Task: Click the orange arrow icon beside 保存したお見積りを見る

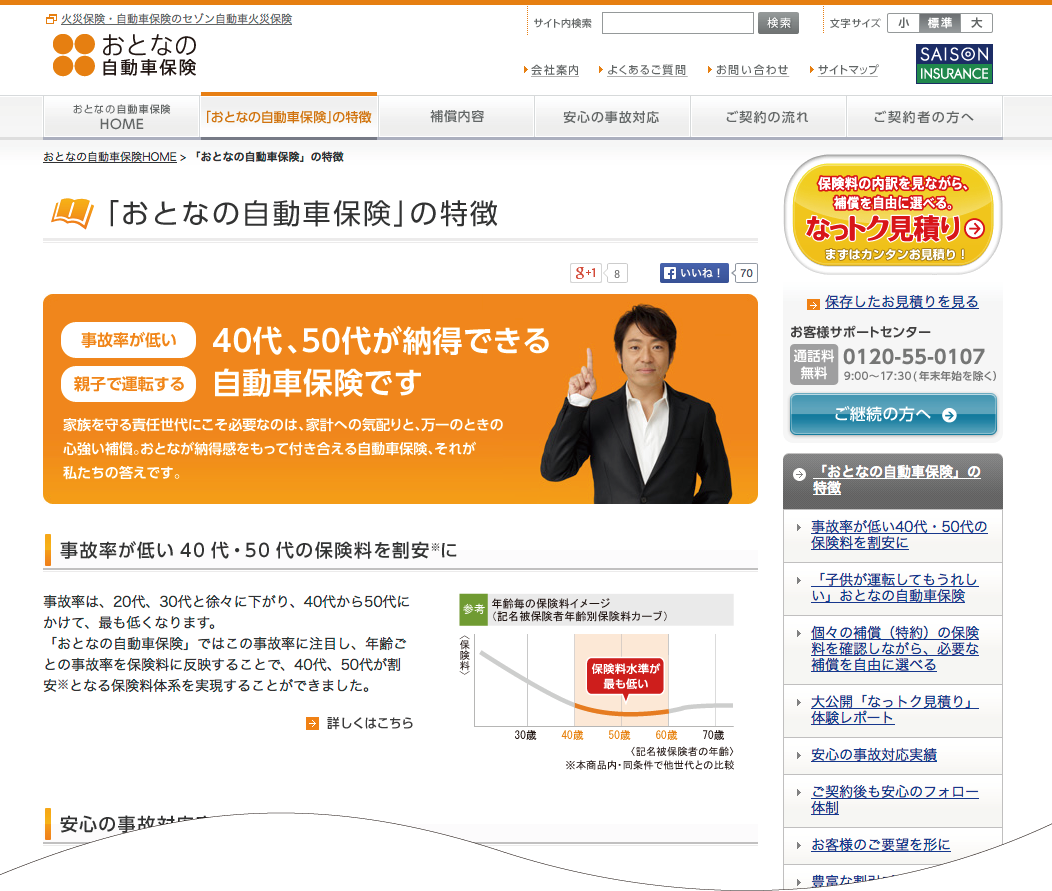Action: 813,304
